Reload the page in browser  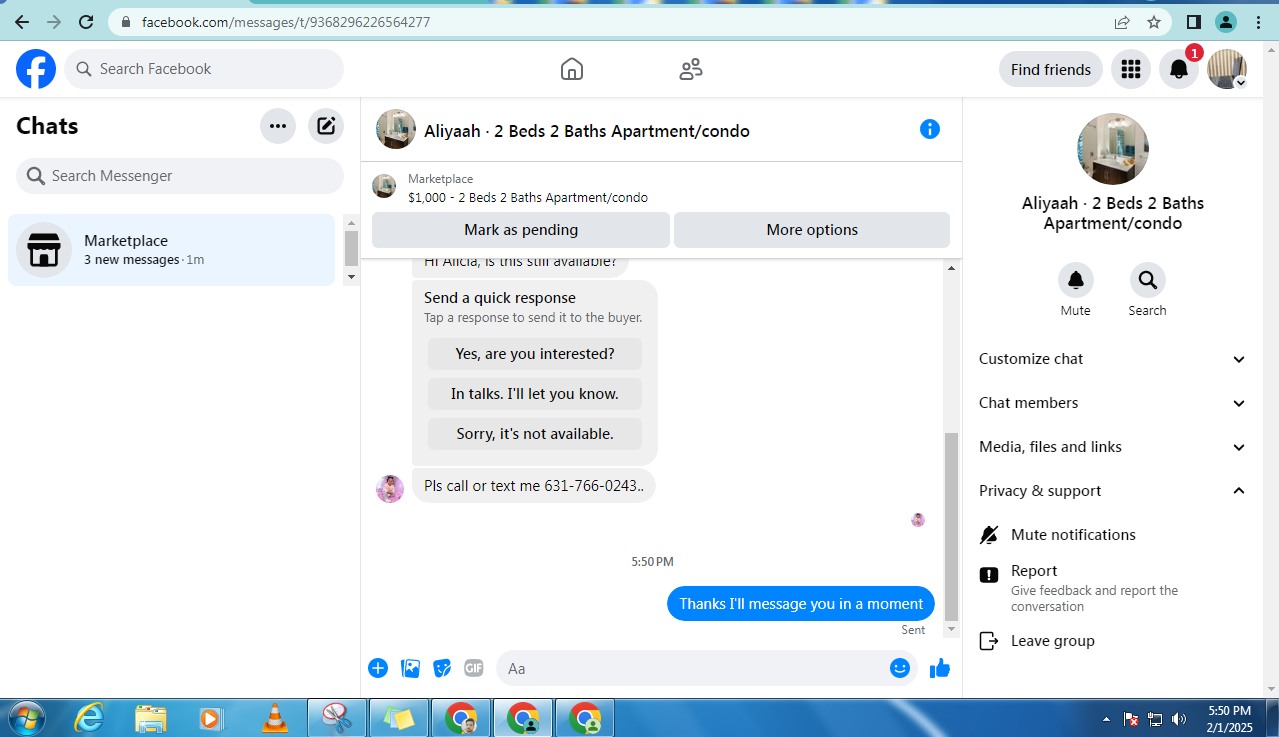[86, 21]
